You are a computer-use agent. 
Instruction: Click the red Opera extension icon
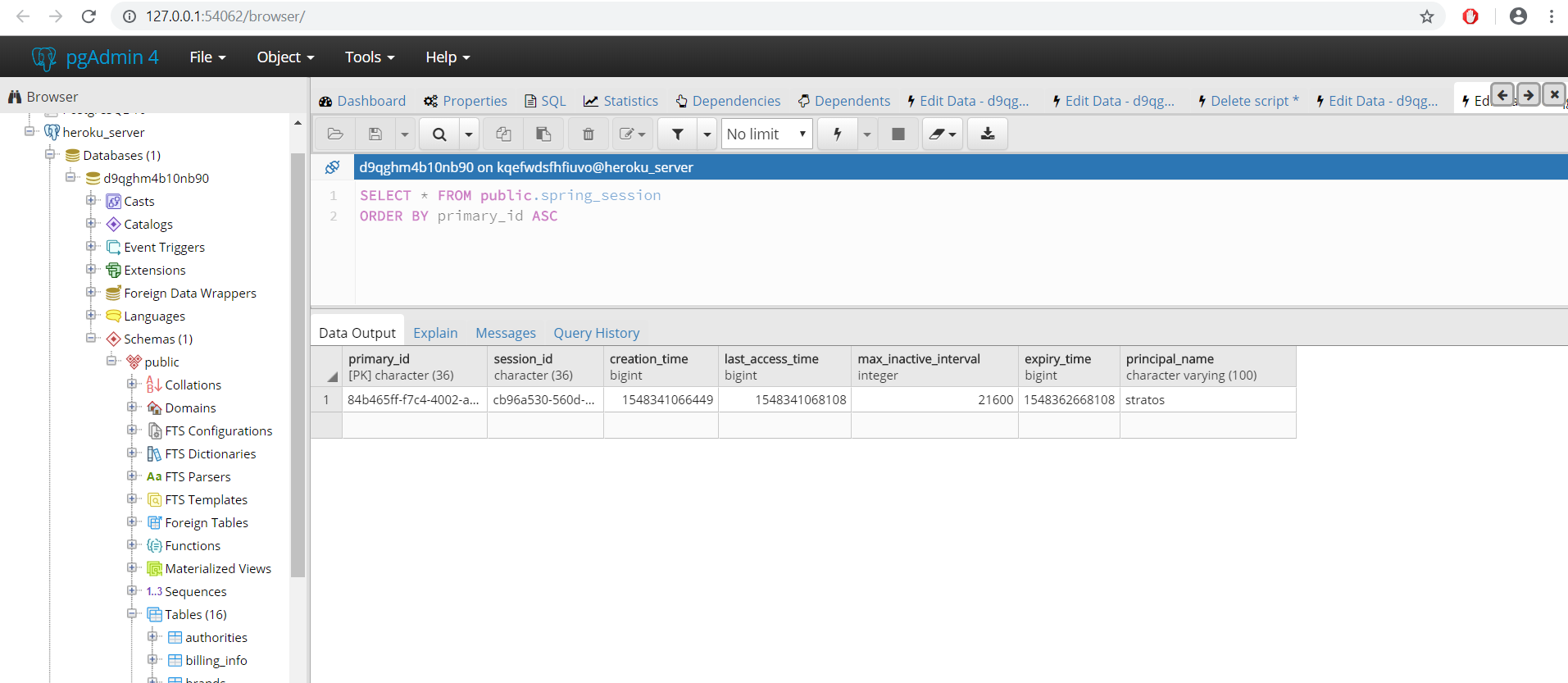[x=1470, y=16]
